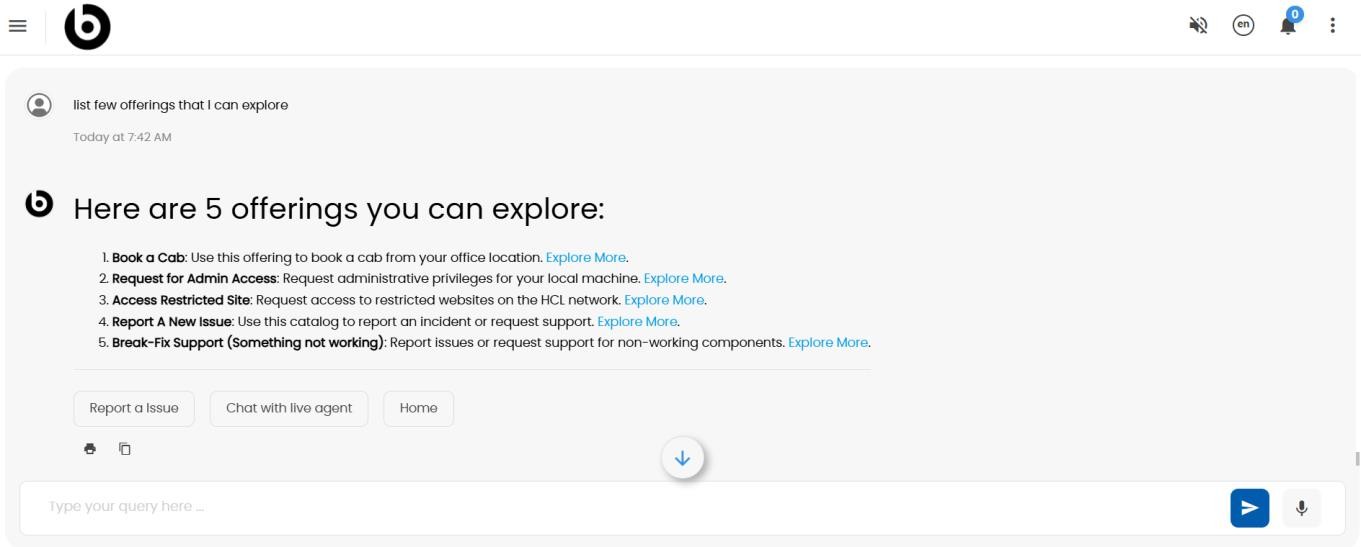The image size is (1361, 547).
Task: Open Explore More for Access Restricted Site
Action: pos(665,300)
